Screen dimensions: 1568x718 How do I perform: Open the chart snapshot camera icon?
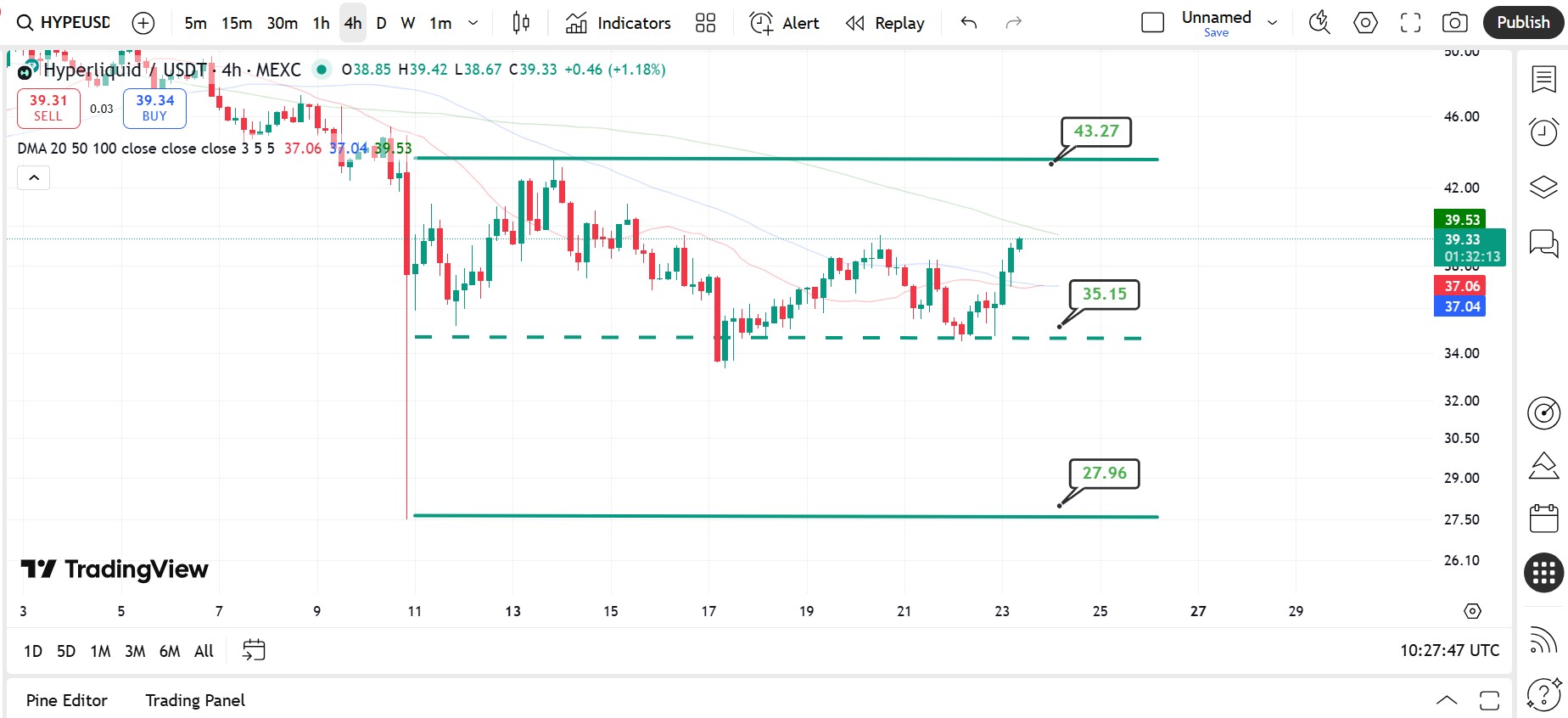(1454, 23)
